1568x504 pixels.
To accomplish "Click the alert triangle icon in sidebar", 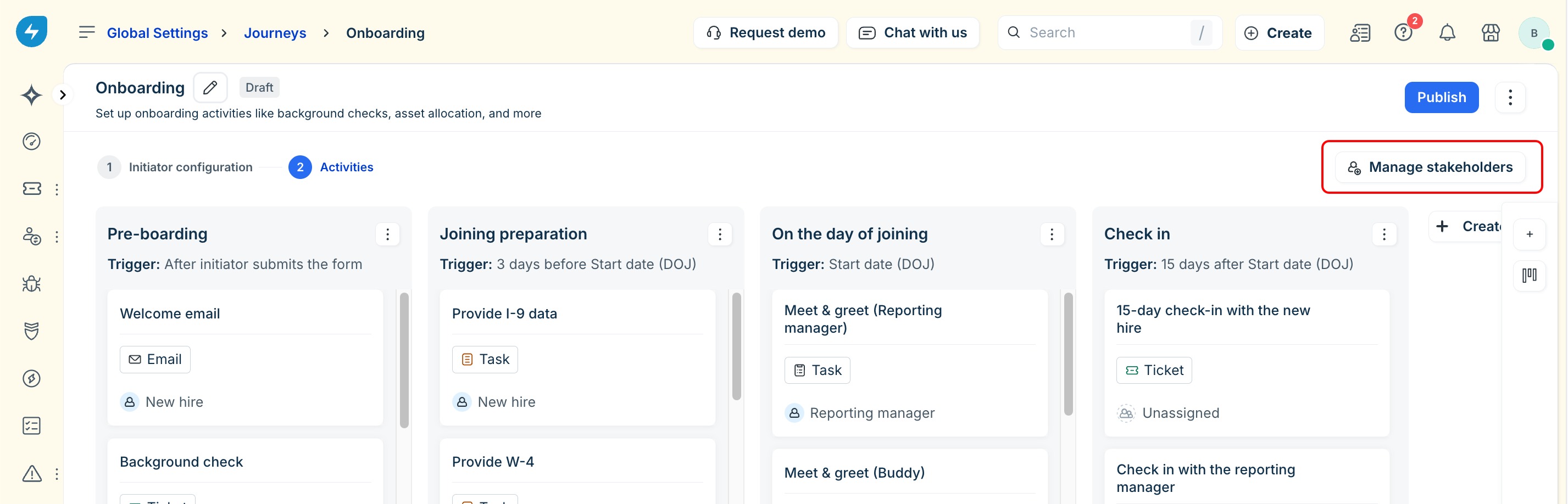I will pos(32,474).
